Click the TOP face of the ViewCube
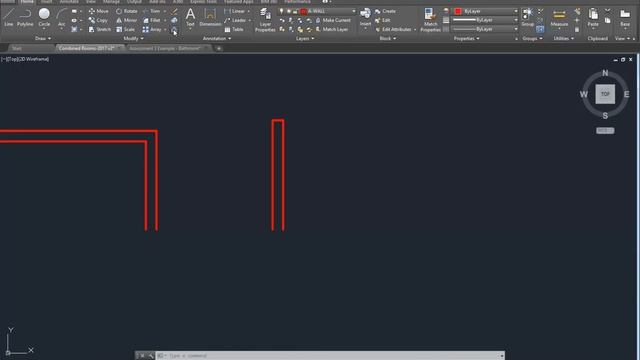 (605, 94)
